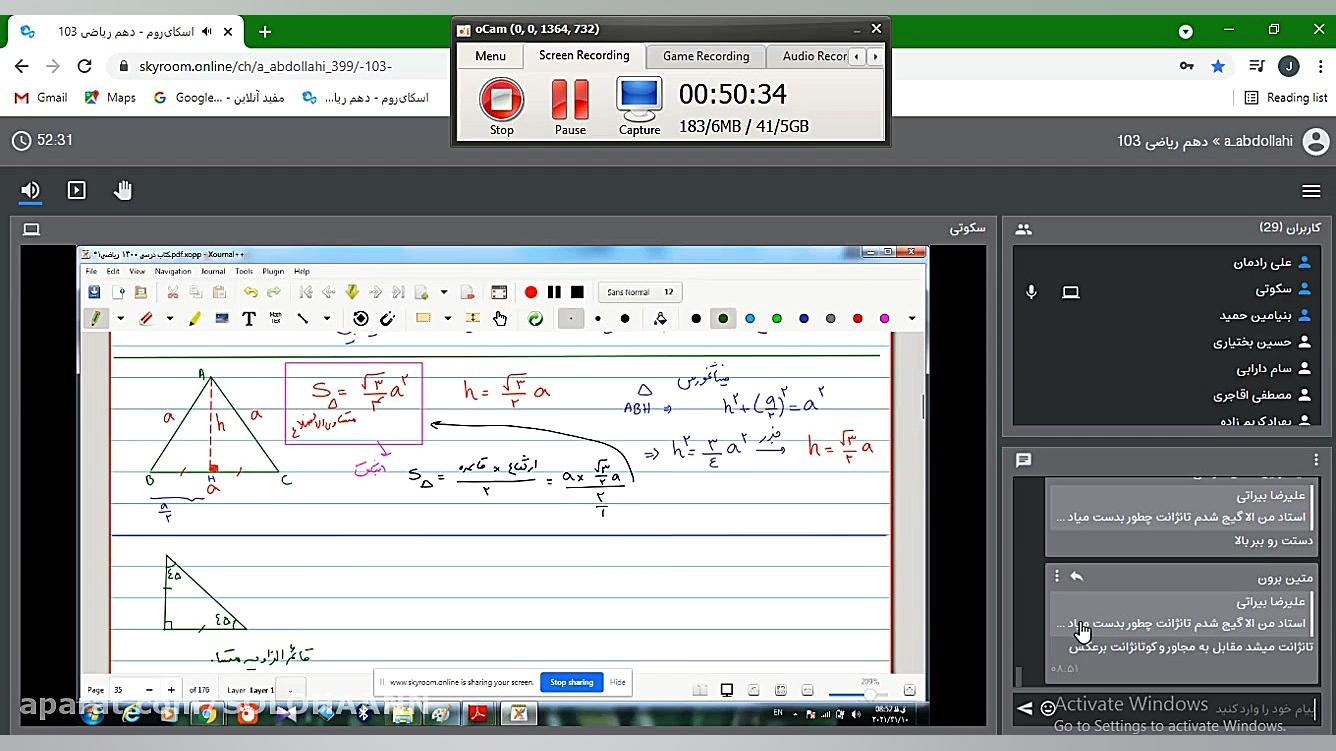
Task: Open the chat panel three-dot menu
Action: [x=1317, y=460]
